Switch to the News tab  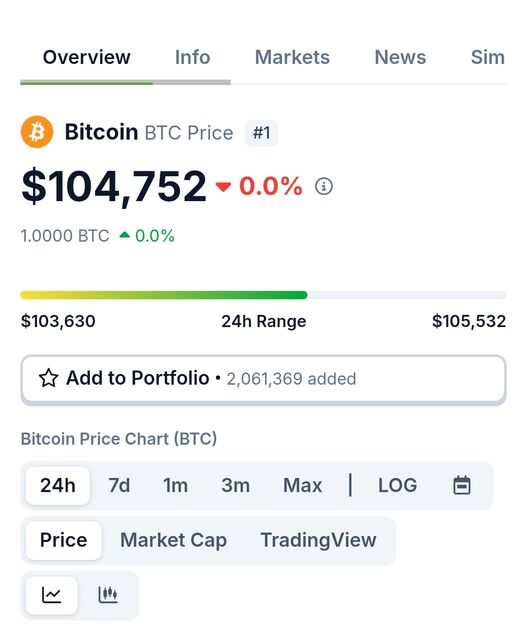(400, 57)
